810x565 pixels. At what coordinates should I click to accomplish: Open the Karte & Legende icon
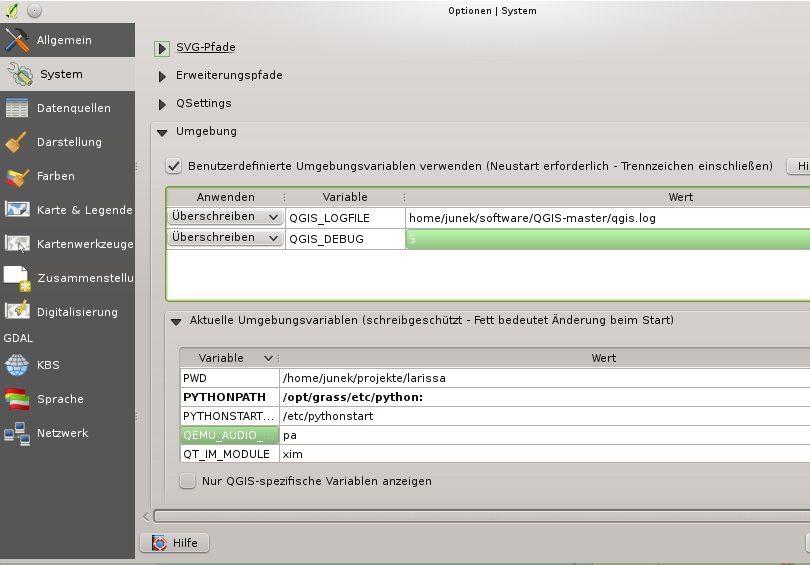click(17, 210)
